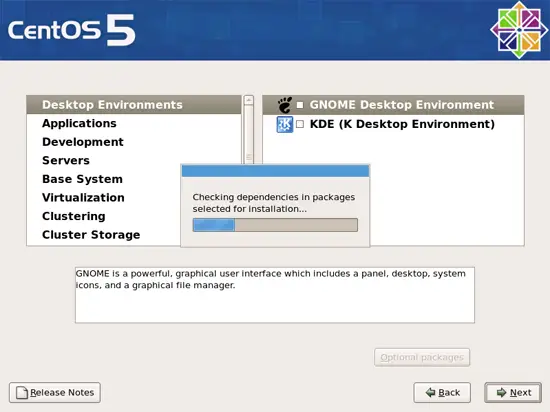
Task: Click the 'Checking dependencies in packages' message
Action: 274,203
